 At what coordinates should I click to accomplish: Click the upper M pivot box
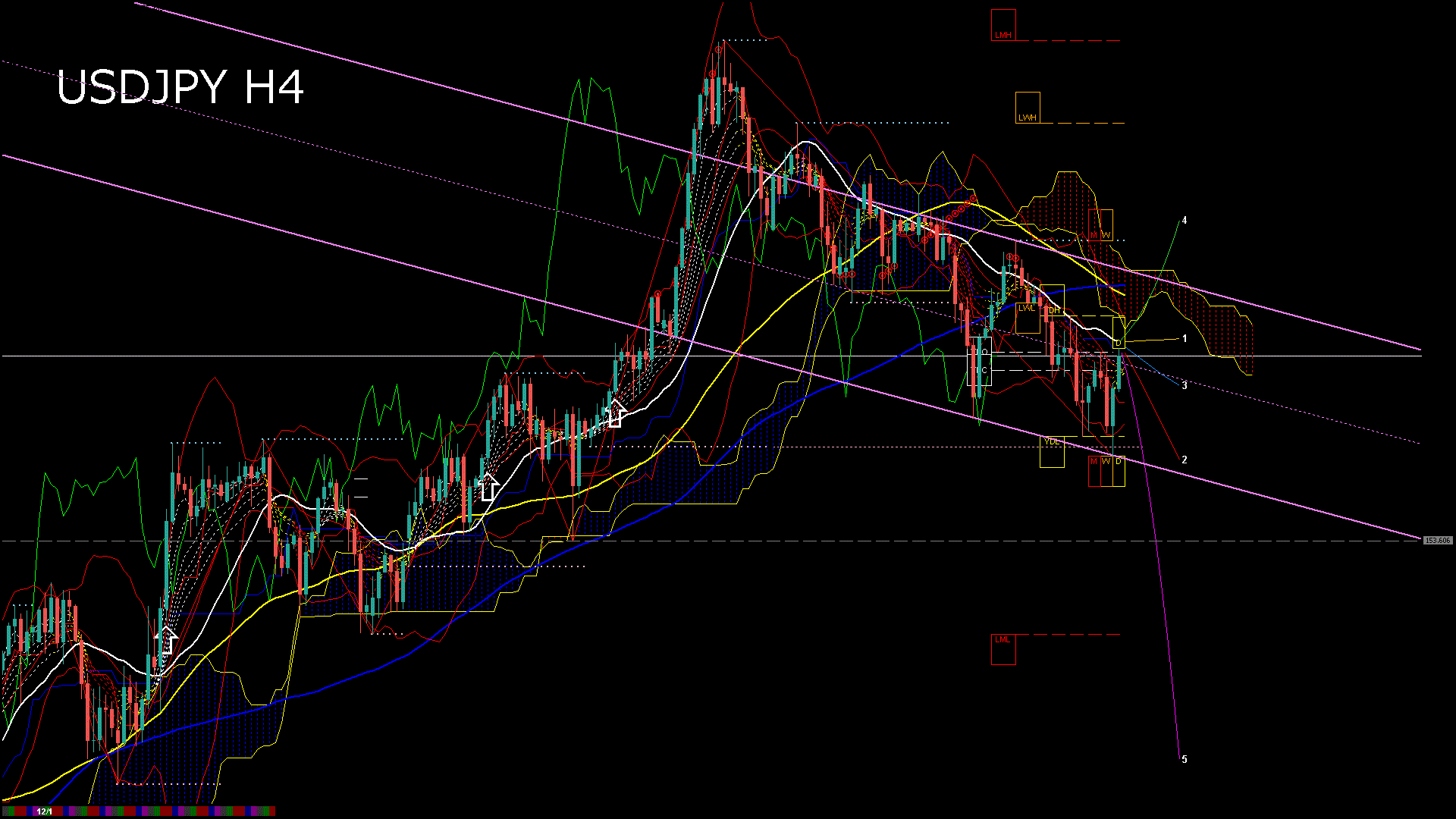1094,225
